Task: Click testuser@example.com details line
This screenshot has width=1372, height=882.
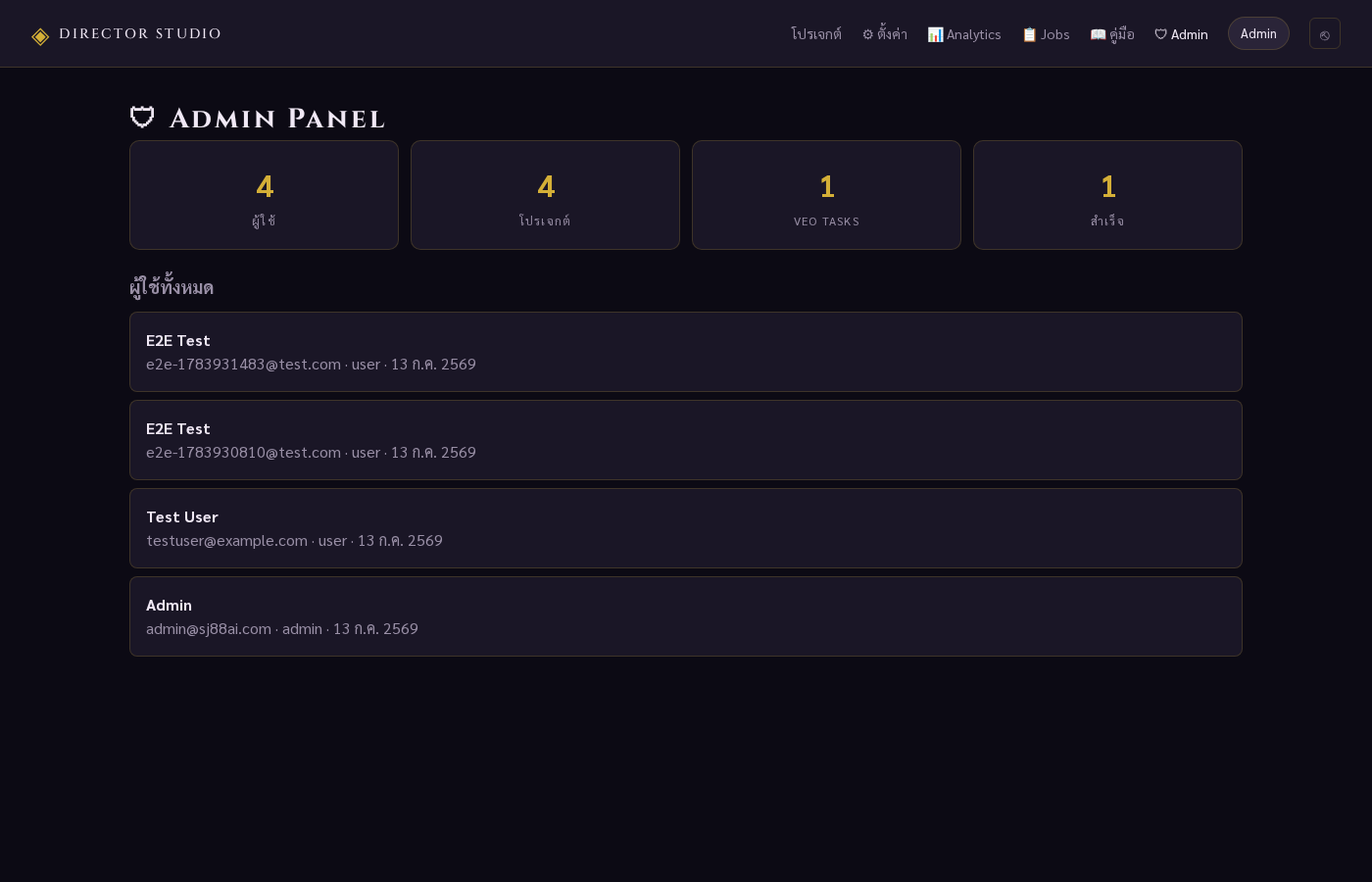Action: pyautogui.click(x=294, y=540)
